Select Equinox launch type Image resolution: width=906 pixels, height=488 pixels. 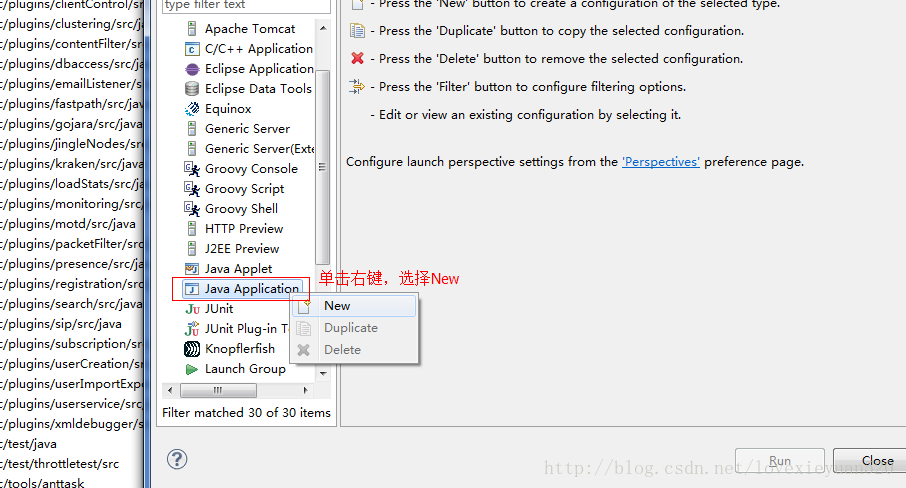click(228, 109)
